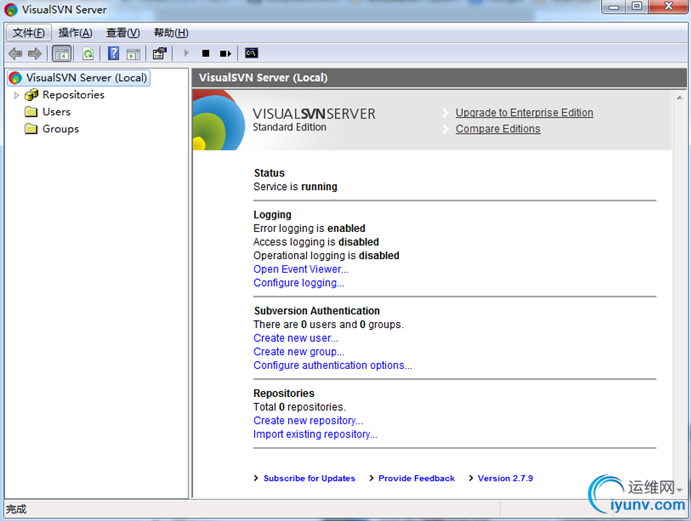The height and width of the screenshot is (521, 691).
Task: Open the 文件(F) menu
Action: point(29,33)
